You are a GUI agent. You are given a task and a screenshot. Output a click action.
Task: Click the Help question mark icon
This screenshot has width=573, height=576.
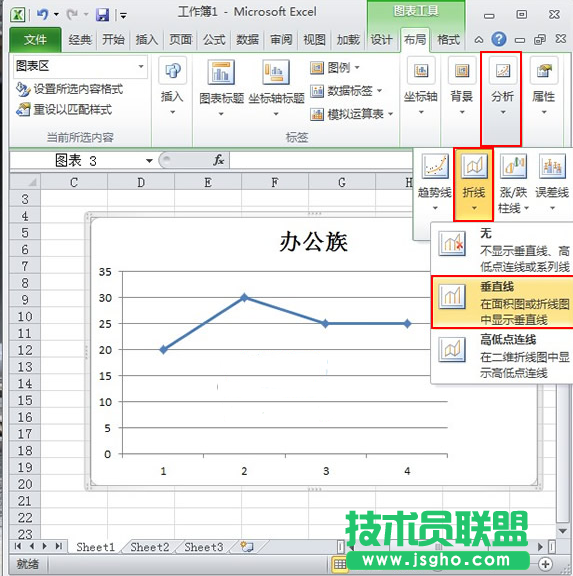click(x=499, y=39)
